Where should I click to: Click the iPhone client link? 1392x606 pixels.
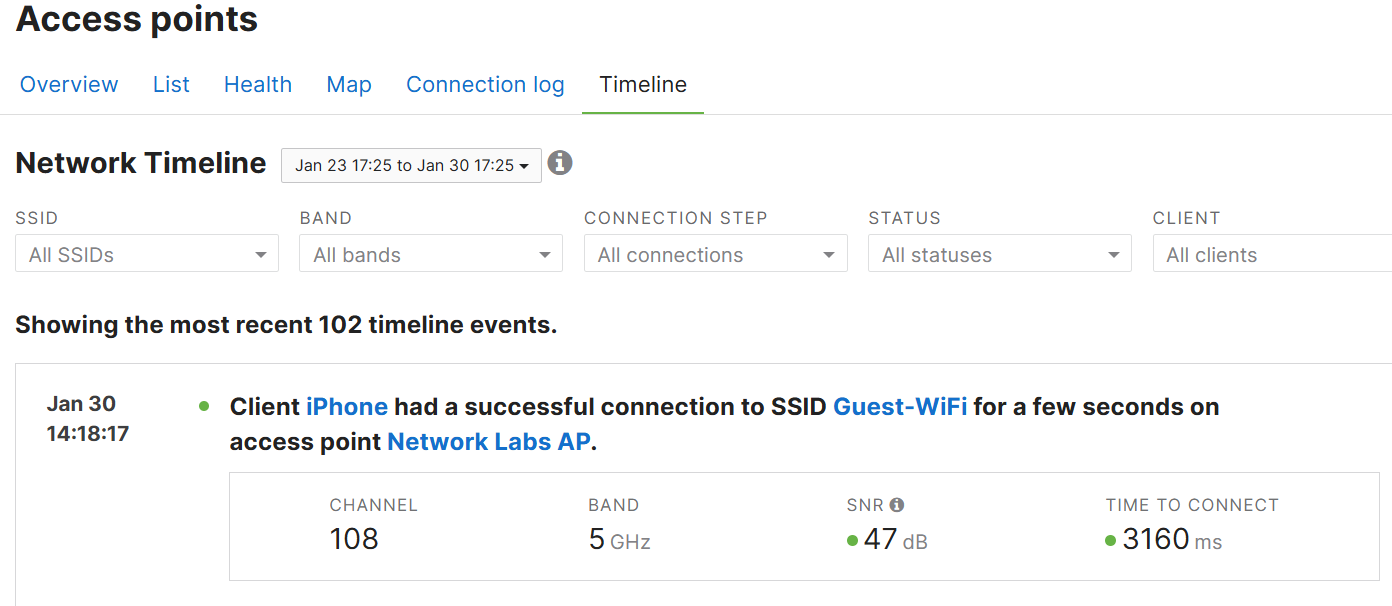346,407
